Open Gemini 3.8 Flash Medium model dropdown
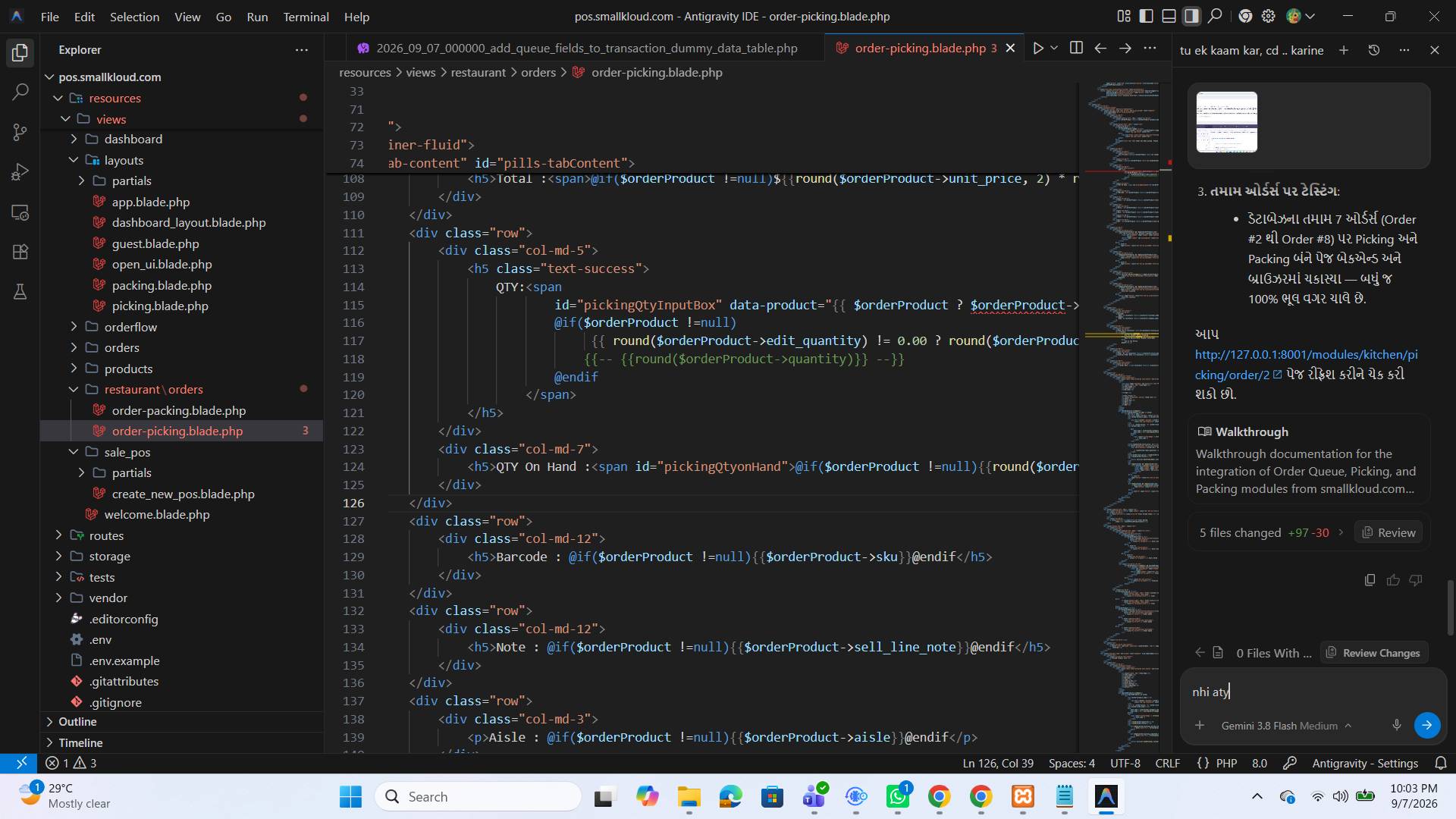Image resolution: width=1456 pixels, height=819 pixels. pyautogui.click(x=1286, y=726)
